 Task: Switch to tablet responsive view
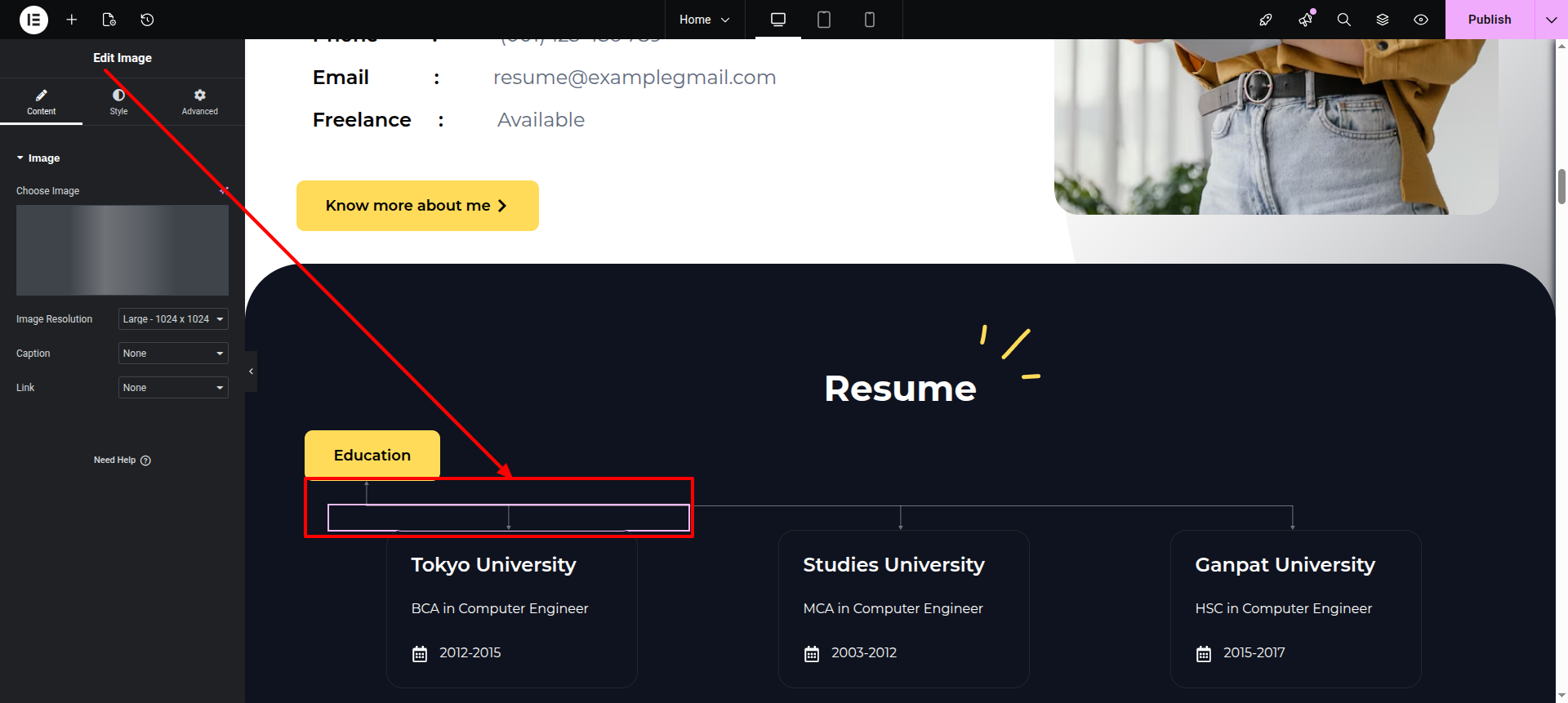point(824,20)
